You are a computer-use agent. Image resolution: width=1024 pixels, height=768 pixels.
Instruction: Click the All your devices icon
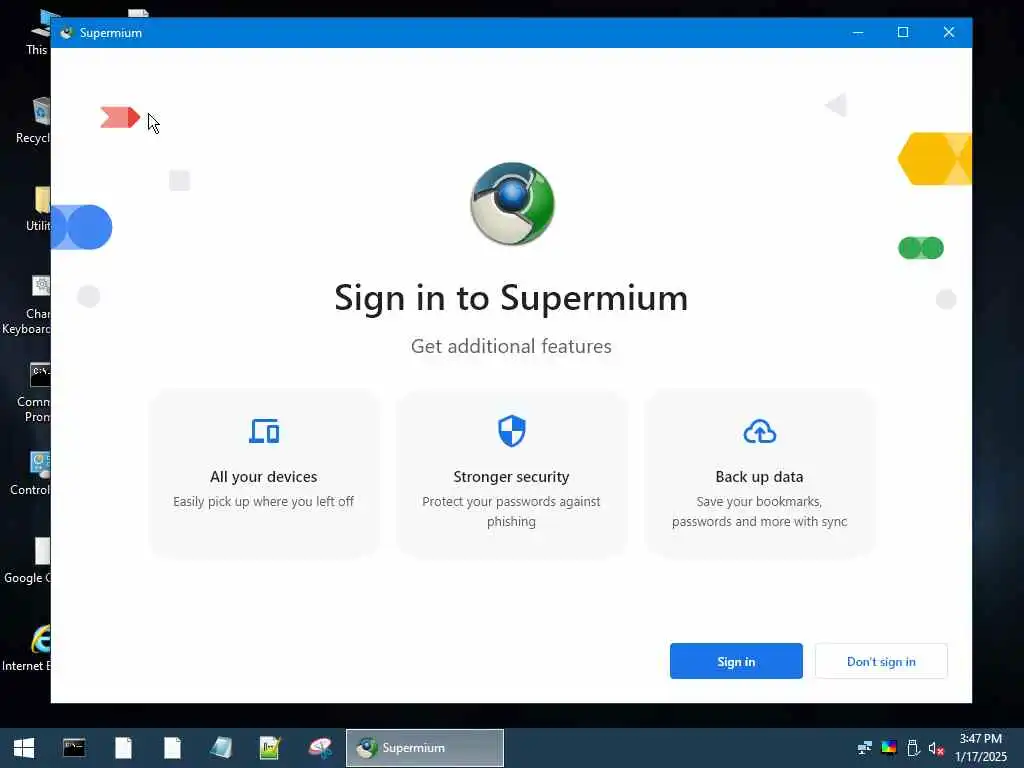click(264, 431)
